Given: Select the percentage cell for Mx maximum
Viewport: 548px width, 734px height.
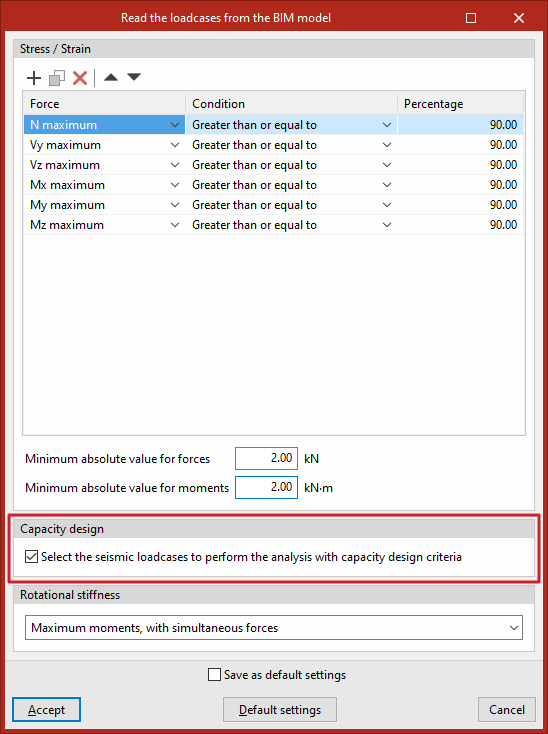Looking at the screenshot, I should [x=460, y=185].
